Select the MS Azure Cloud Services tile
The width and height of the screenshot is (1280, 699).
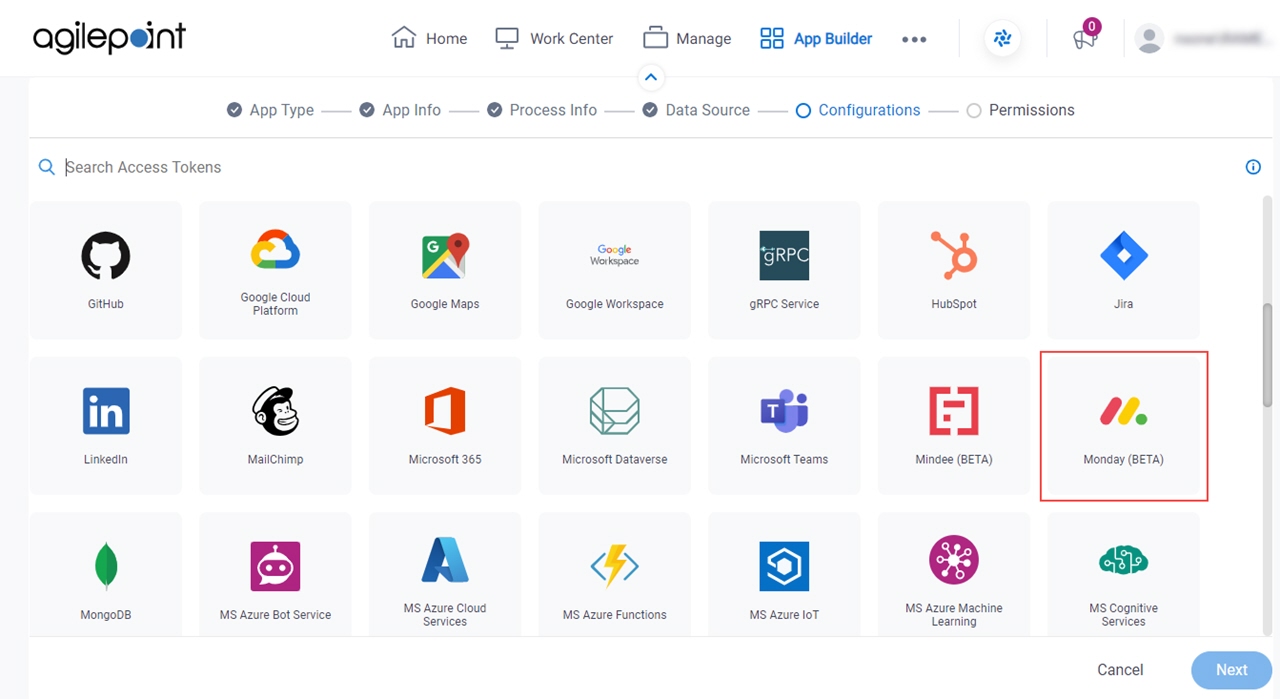[445, 574]
